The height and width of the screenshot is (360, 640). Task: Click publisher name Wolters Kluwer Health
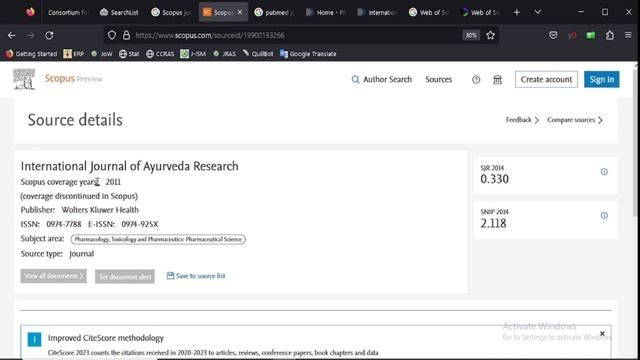coord(100,210)
